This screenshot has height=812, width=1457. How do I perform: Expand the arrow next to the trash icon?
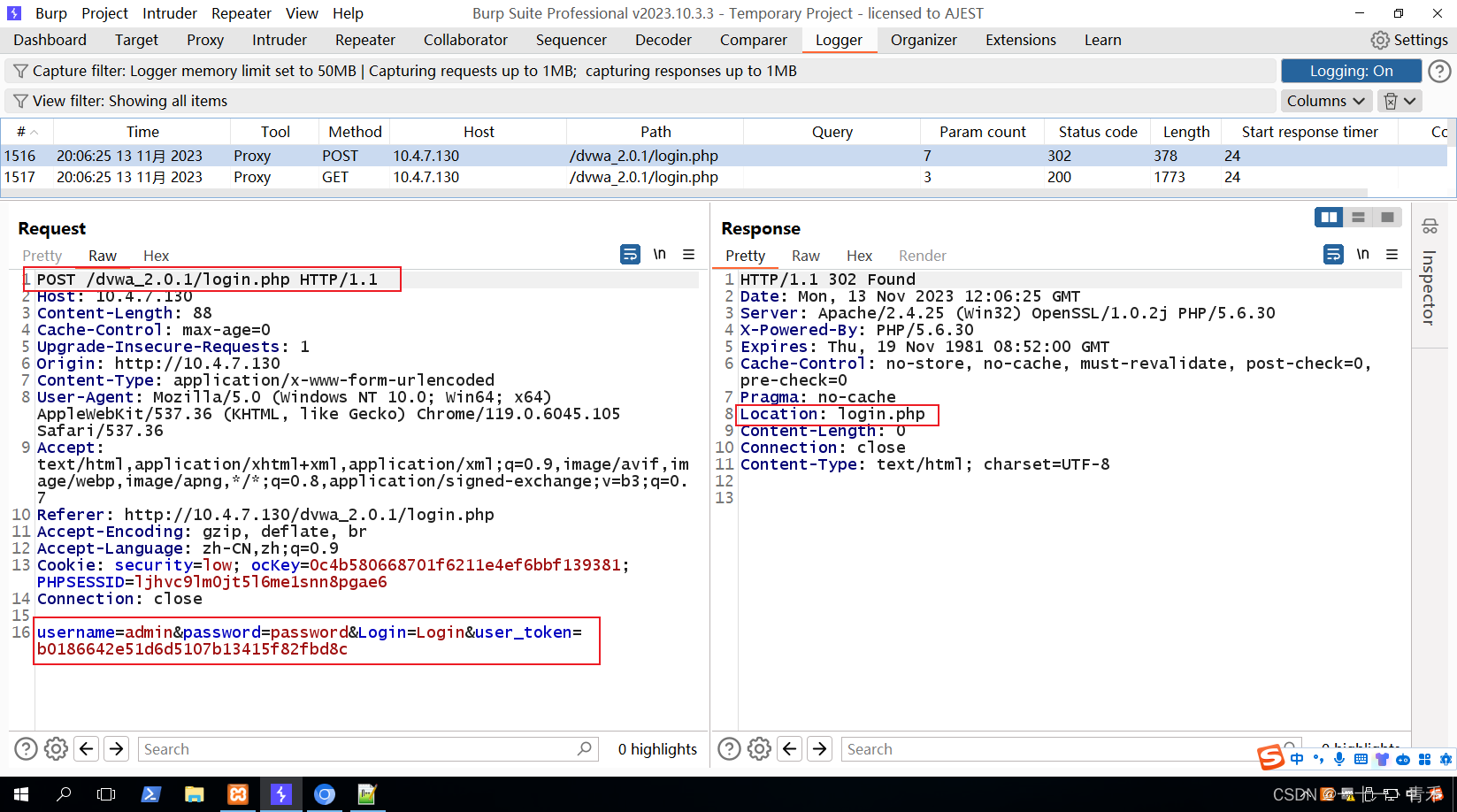1410,101
